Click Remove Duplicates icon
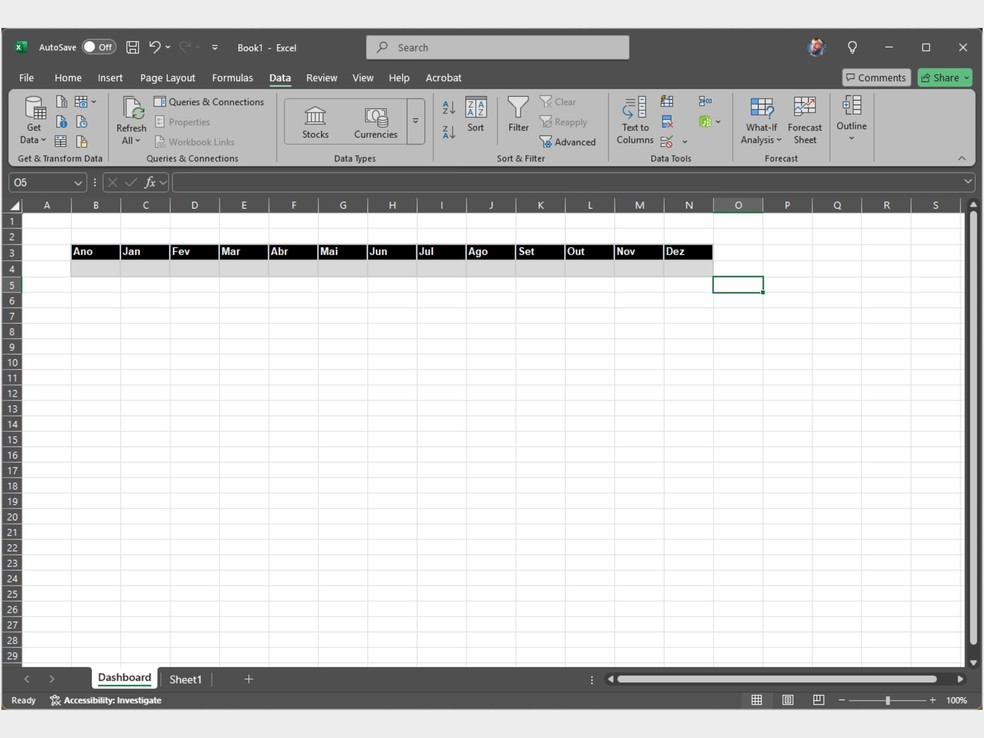Image resolution: width=984 pixels, height=738 pixels. [667, 122]
